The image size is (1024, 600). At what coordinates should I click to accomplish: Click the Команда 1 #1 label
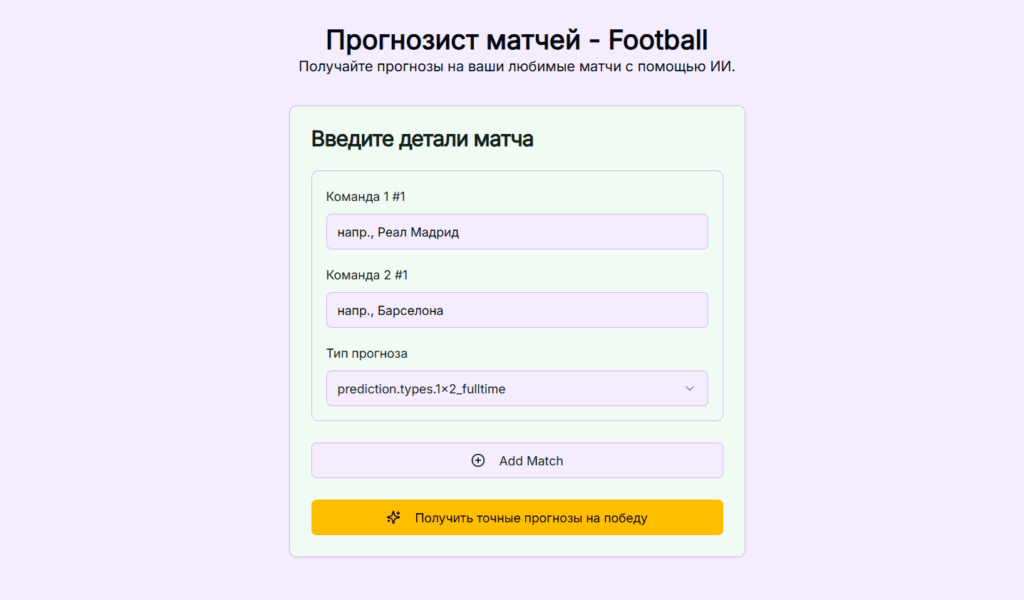click(x=356, y=196)
